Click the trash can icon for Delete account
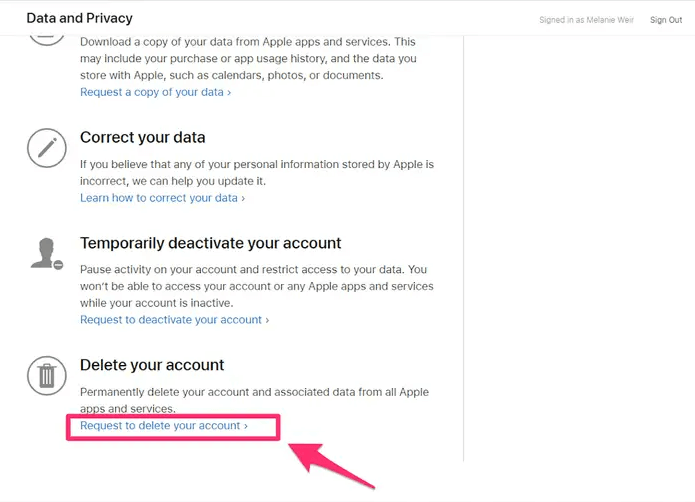 (x=47, y=376)
